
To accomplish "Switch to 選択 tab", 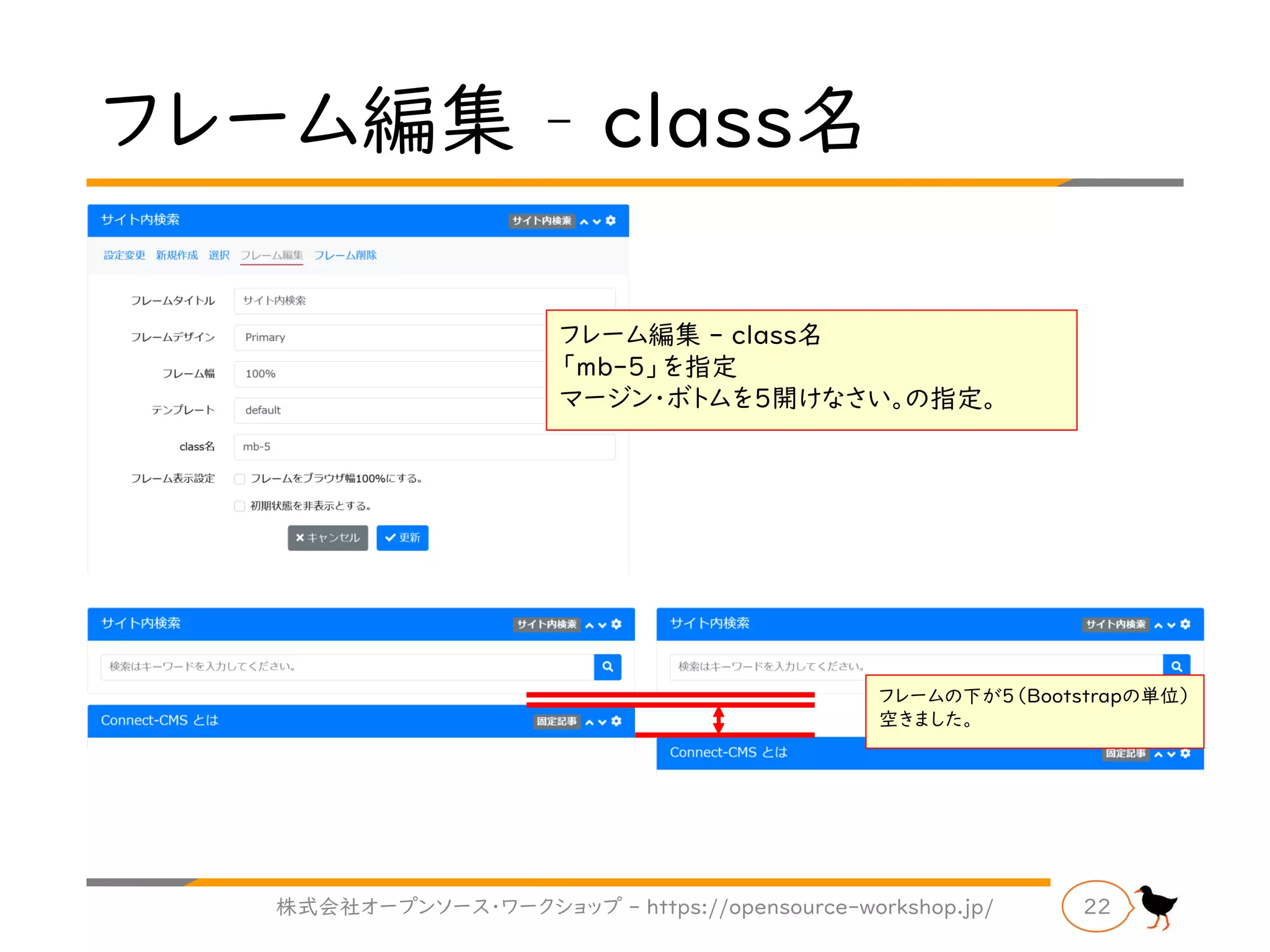I will click(x=219, y=255).
